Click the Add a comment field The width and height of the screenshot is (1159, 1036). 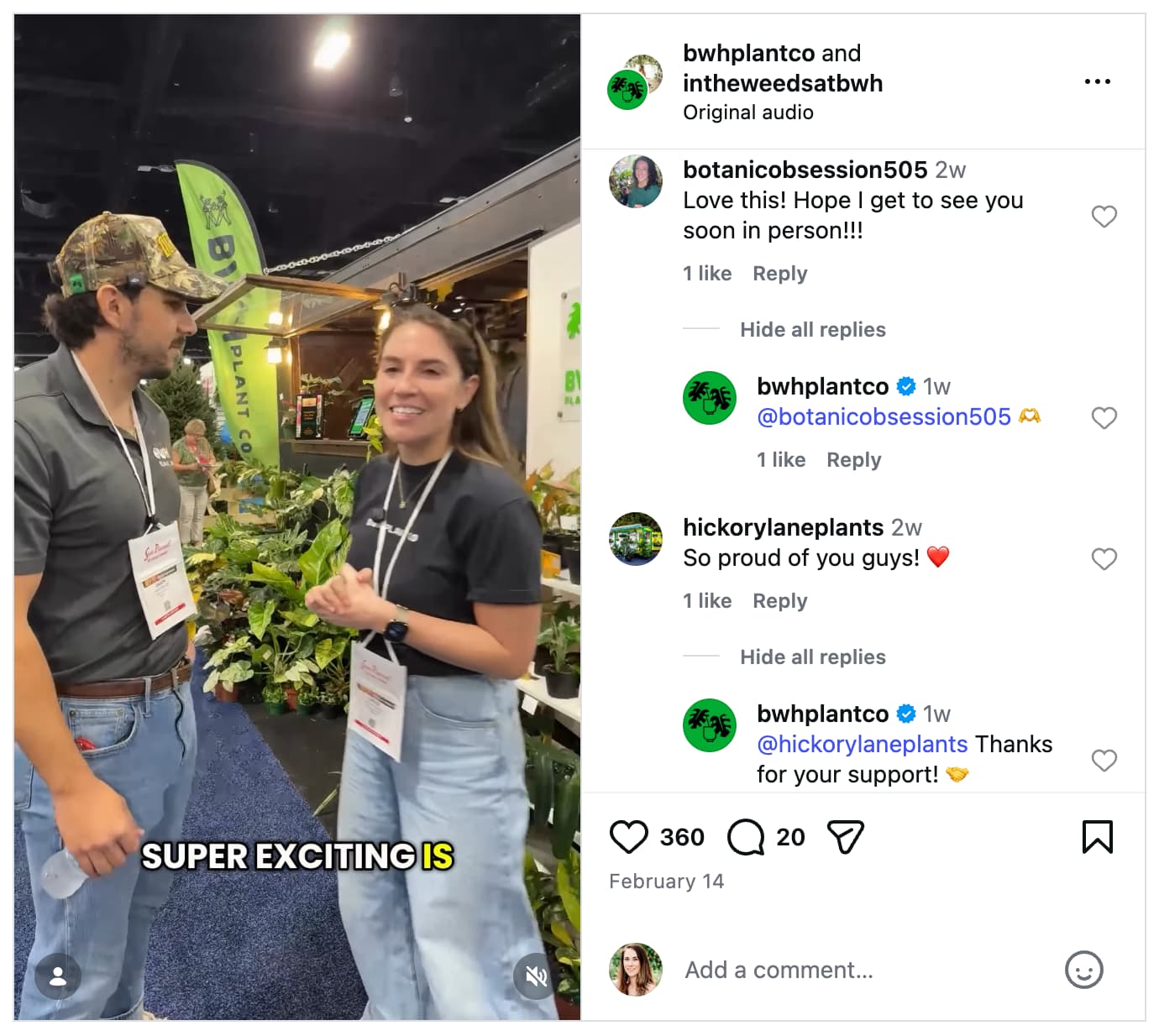778,969
